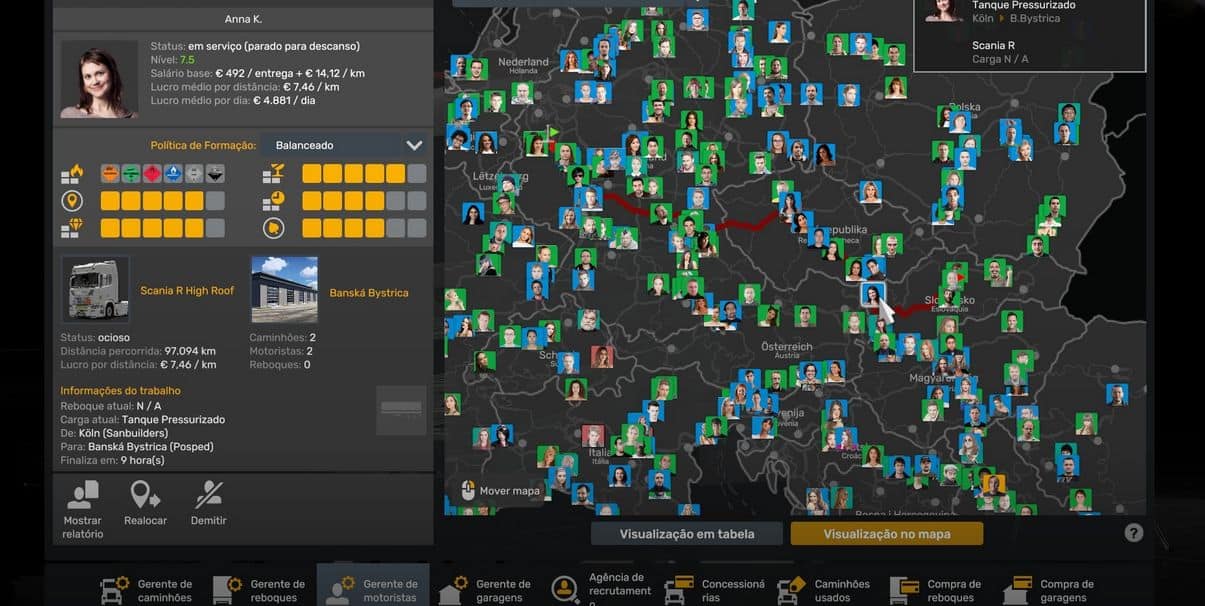This screenshot has width=1205, height=606.
Task: Click the long distance skill pin icon
Action: [x=72, y=201]
